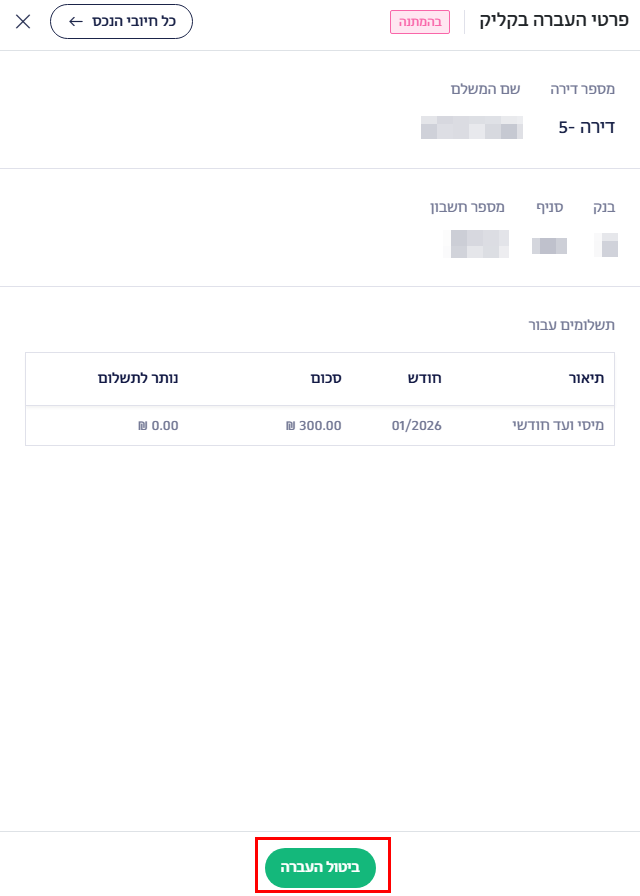This screenshot has height=896, width=640.
Task: Click the בהמתנה status badge
Action: (x=420, y=22)
